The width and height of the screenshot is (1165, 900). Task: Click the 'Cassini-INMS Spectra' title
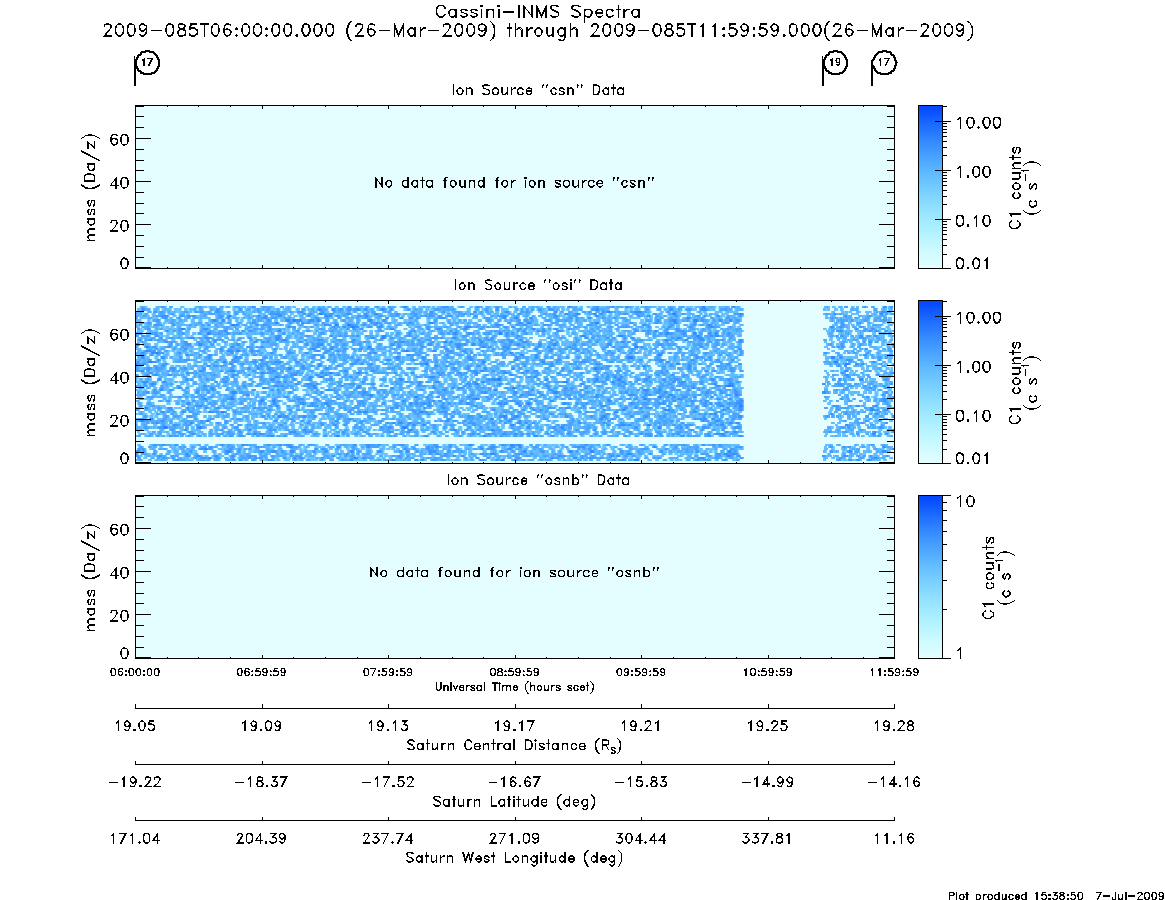(x=537, y=12)
